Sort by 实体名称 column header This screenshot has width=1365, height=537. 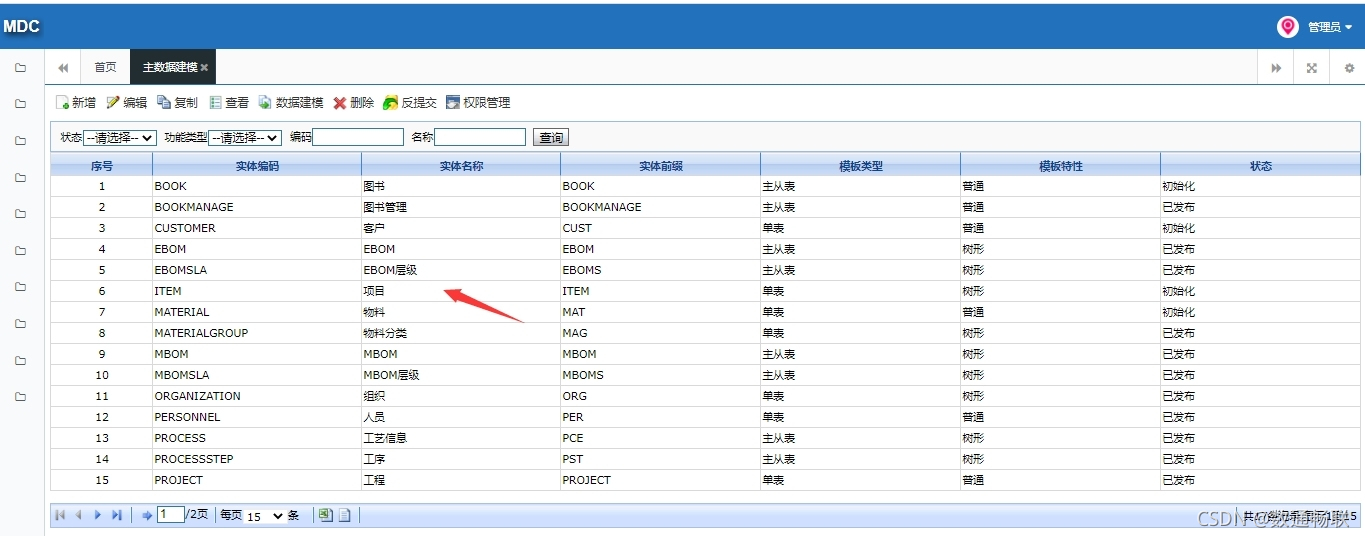461,166
